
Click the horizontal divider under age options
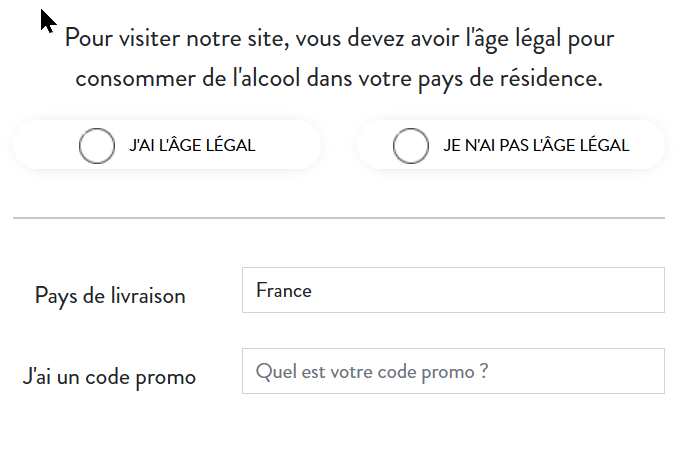click(x=339, y=218)
